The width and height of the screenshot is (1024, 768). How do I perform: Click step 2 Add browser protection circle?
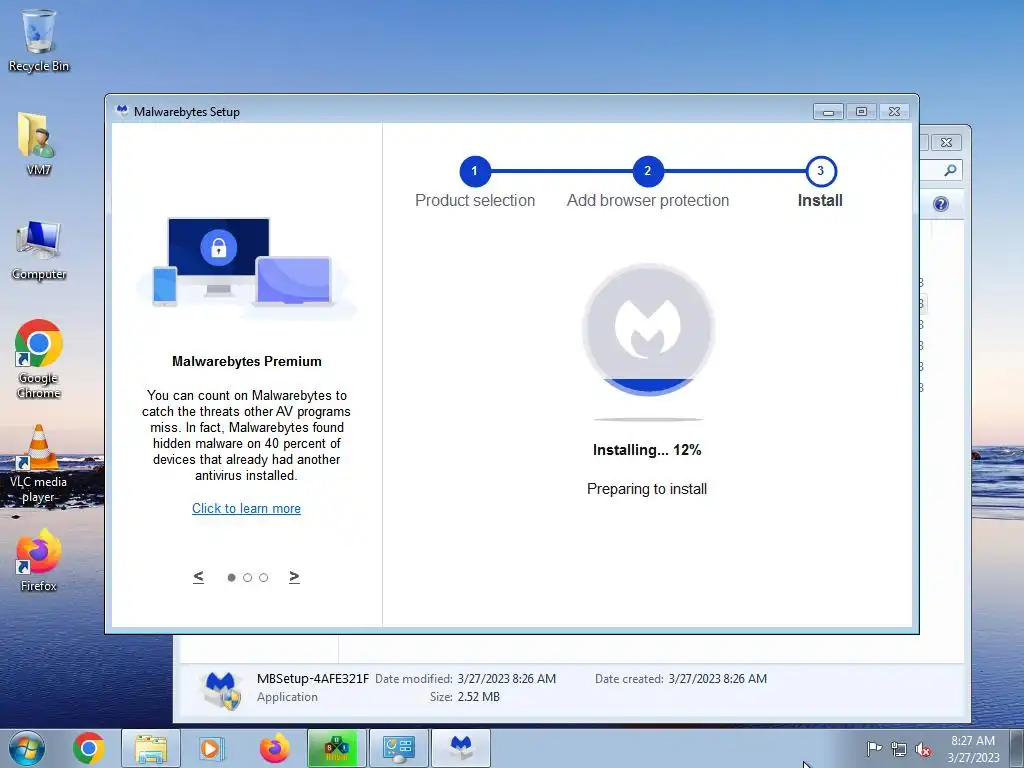[x=648, y=171]
